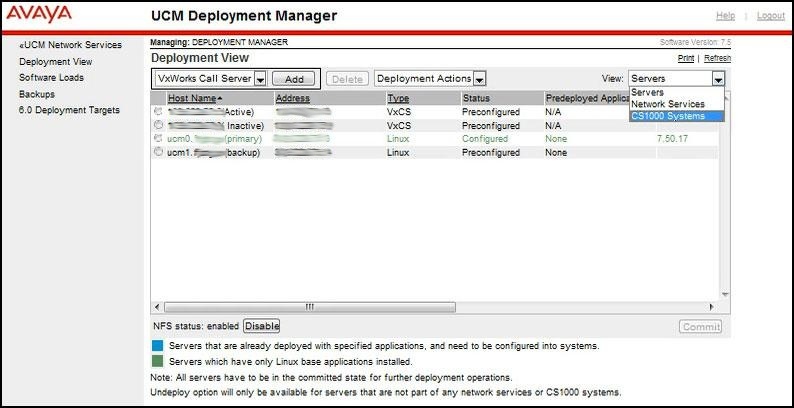This screenshot has width=794, height=408.
Task: Open Software Loads in sidebar
Action: tap(51, 77)
